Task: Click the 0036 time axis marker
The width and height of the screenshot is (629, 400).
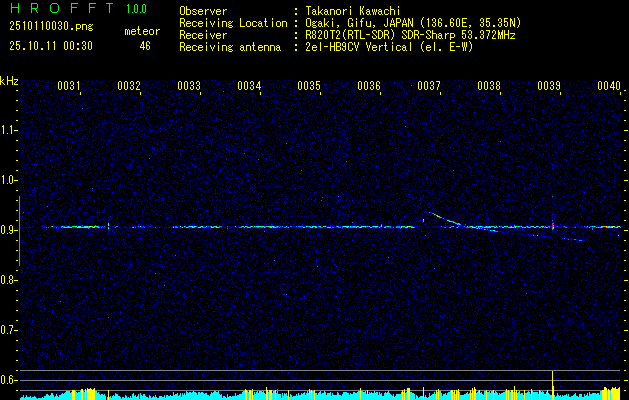Action: tap(369, 86)
